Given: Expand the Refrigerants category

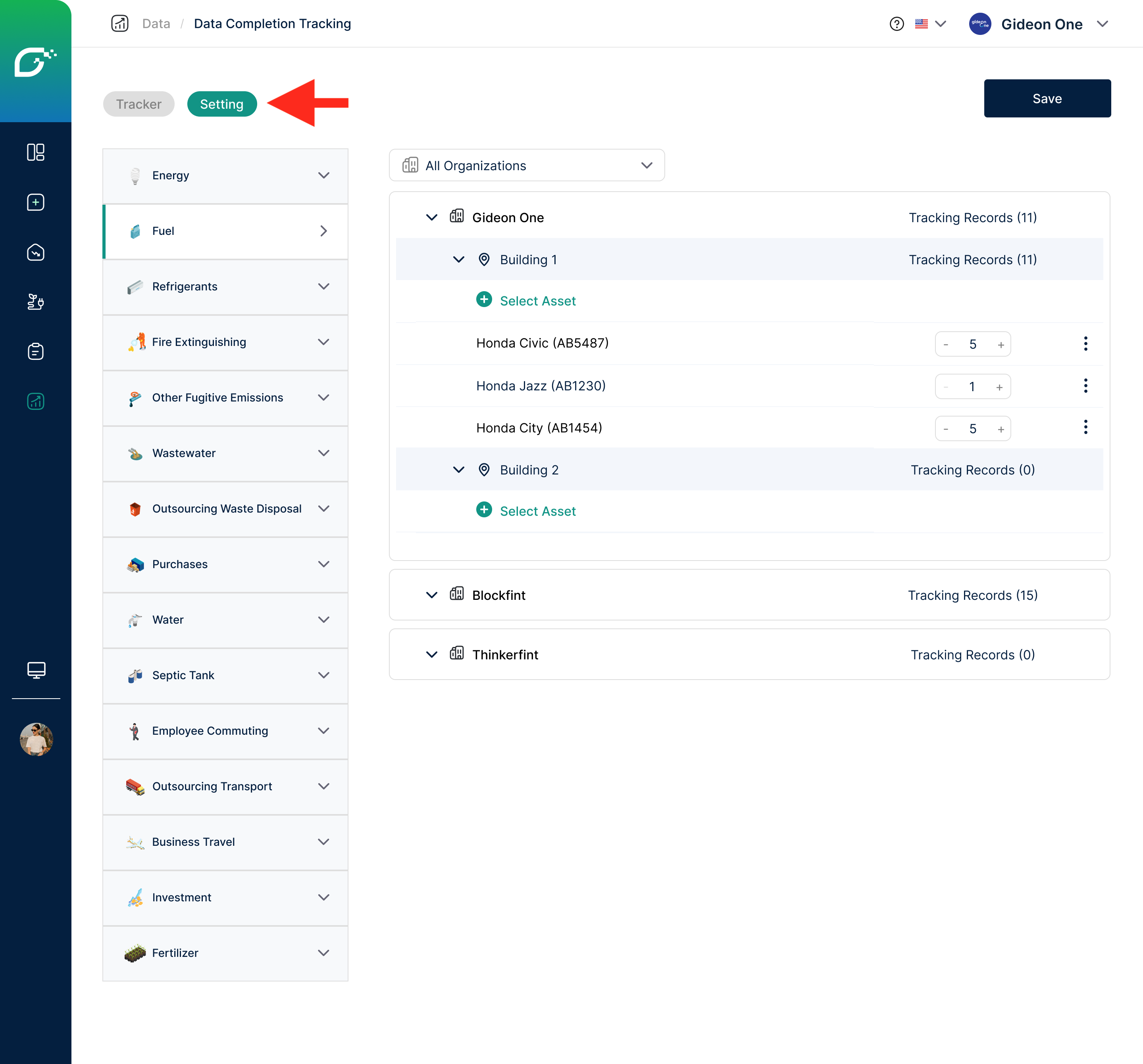Looking at the screenshot, I should 324,286.
